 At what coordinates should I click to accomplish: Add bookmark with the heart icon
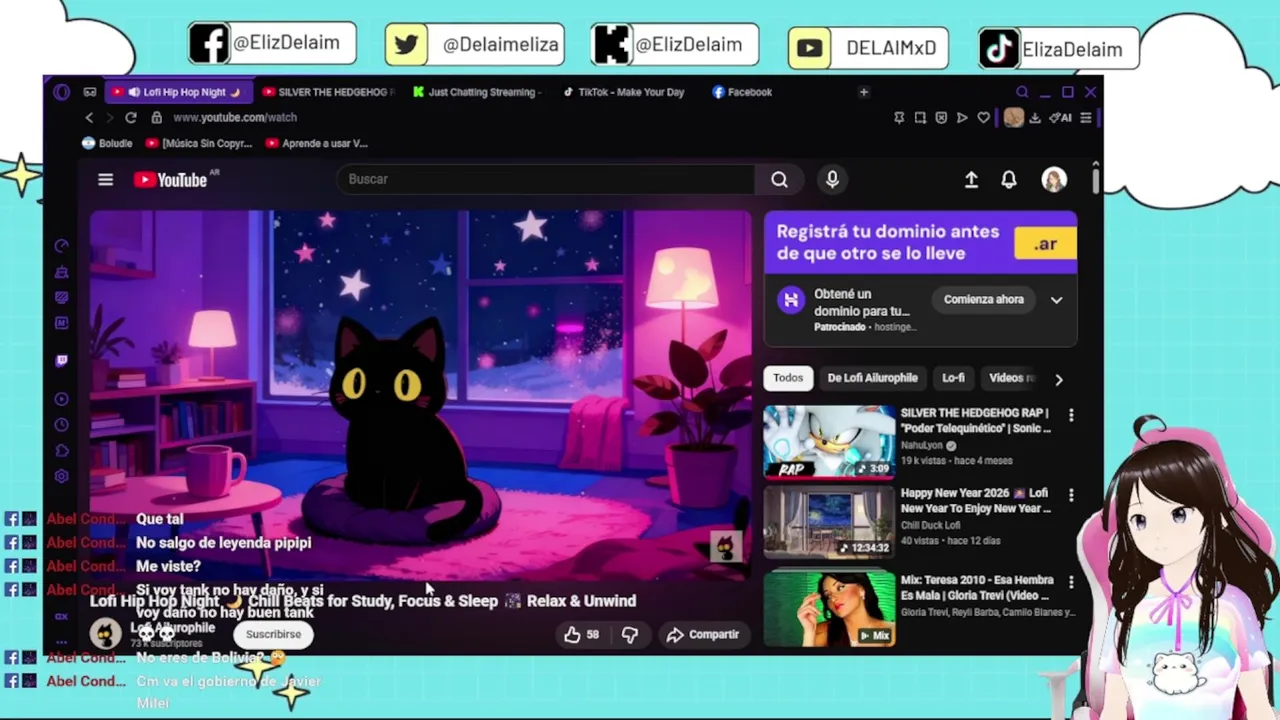pyautogui.click(x=983, y=117)
